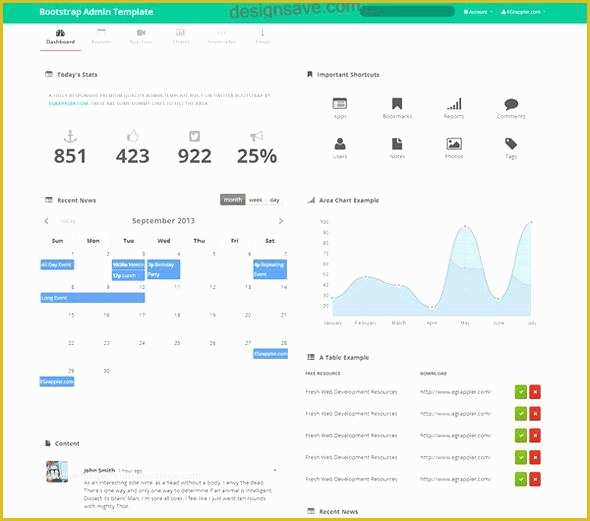Click the bookmark icon beside Important Shortcuts
The width and height of the screenshot is (590, 521).
pyautogui.click(x=310, y=74)
